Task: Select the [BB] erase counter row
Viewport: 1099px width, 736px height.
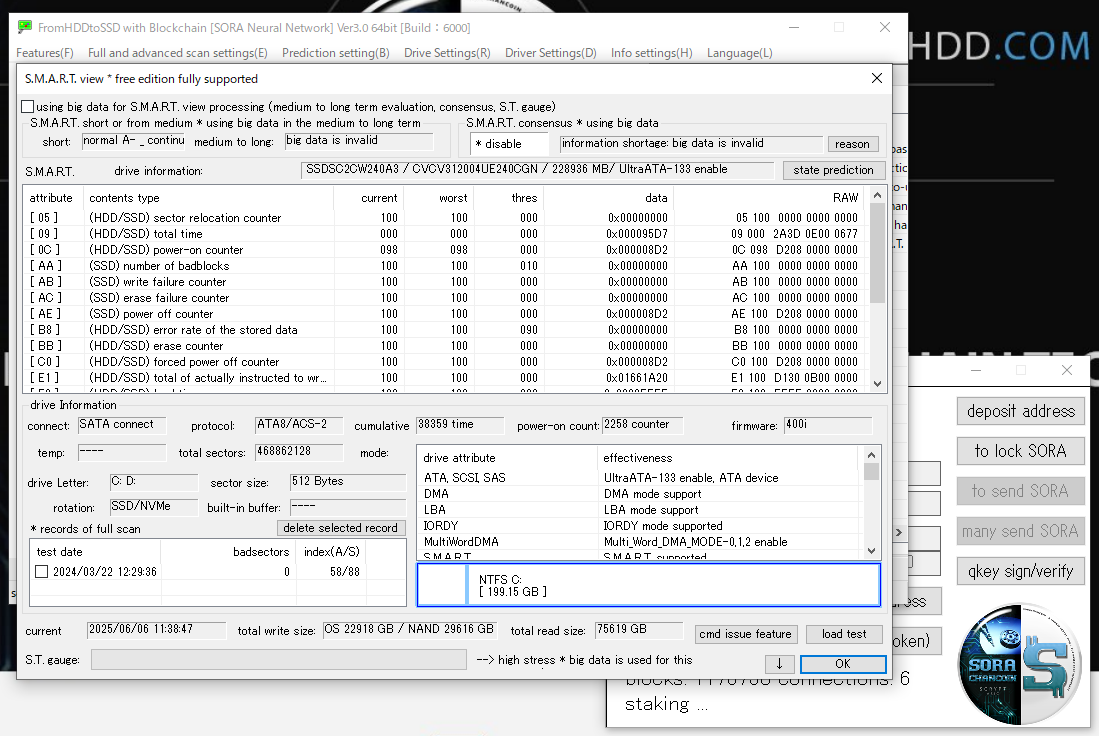Action: 446,346
